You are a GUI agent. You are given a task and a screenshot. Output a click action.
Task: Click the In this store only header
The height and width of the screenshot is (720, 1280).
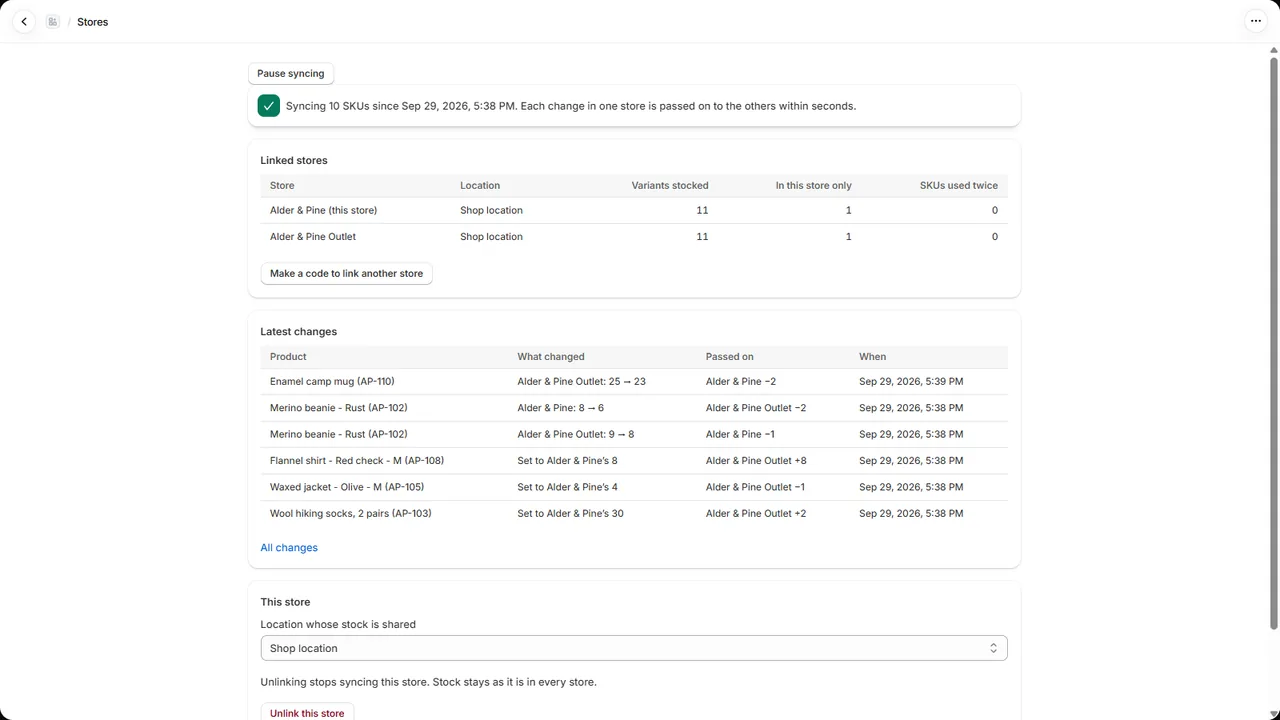814,185
